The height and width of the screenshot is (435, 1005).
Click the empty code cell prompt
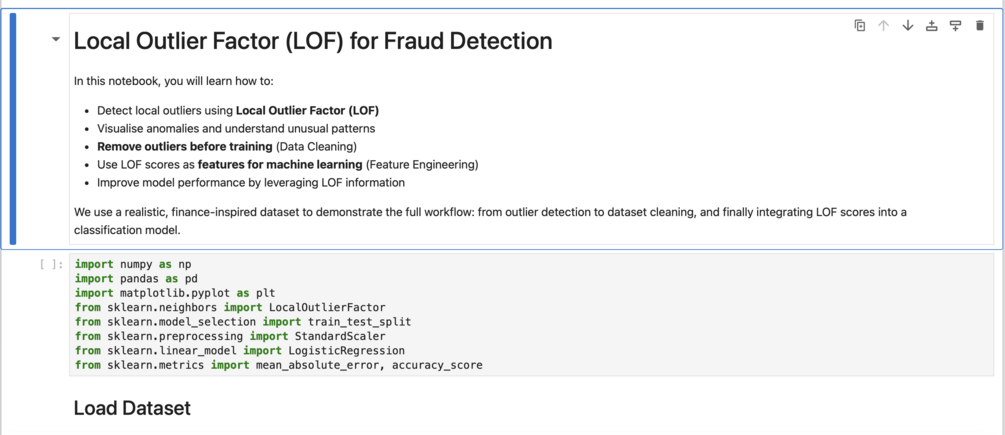pos(52,265)
